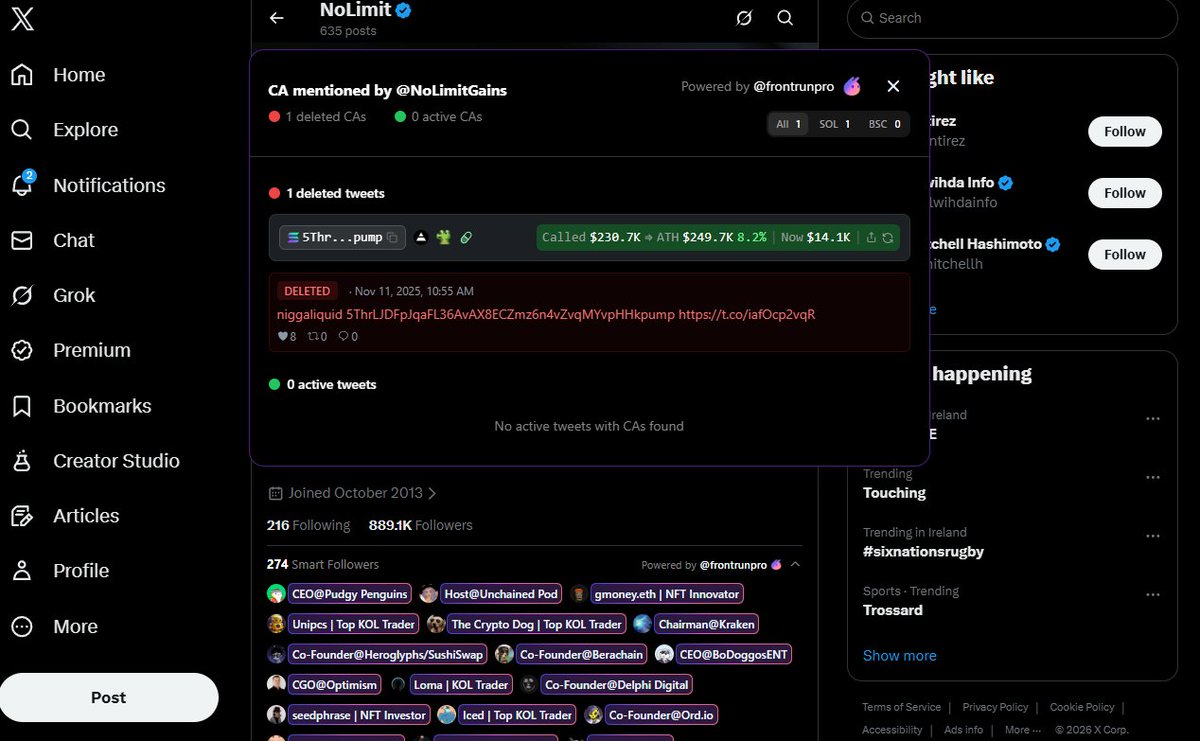Expand the More footer links menu
This screenshot has height=741, width=1200.
(1022, 730)
